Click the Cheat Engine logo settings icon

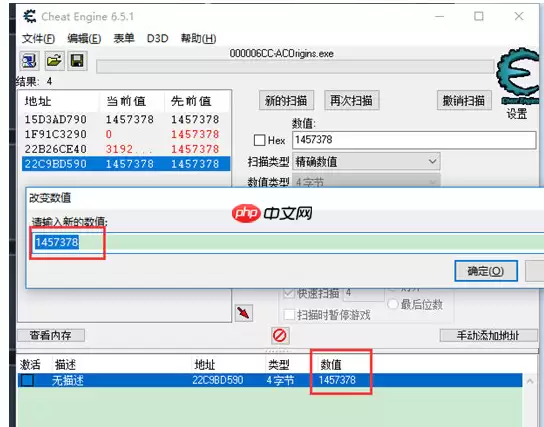click(519, 75)
